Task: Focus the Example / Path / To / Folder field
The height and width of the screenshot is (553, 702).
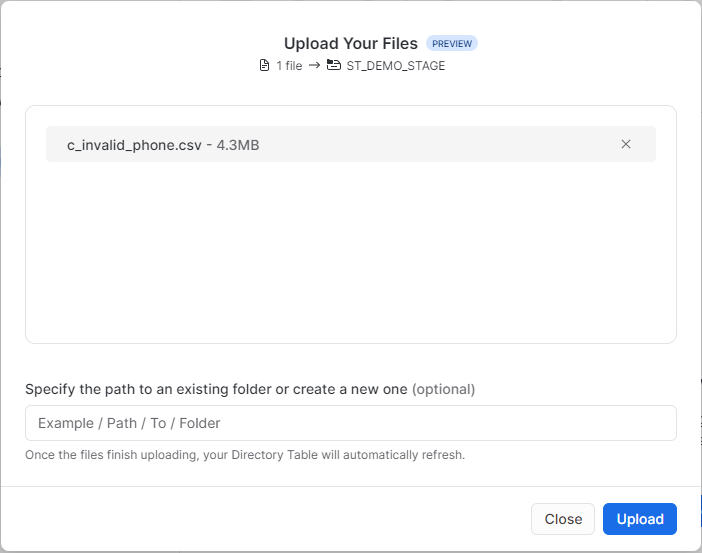Action: 350,423
